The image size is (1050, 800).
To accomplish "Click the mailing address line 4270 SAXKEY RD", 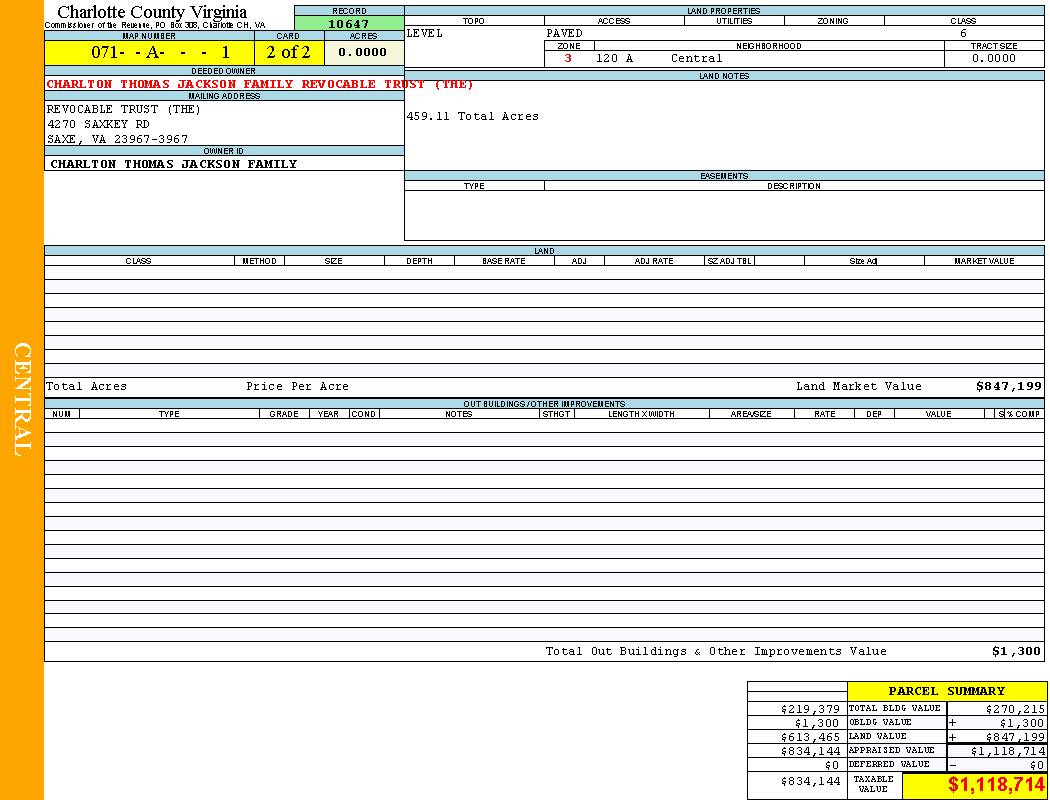I will click(98, 124).
